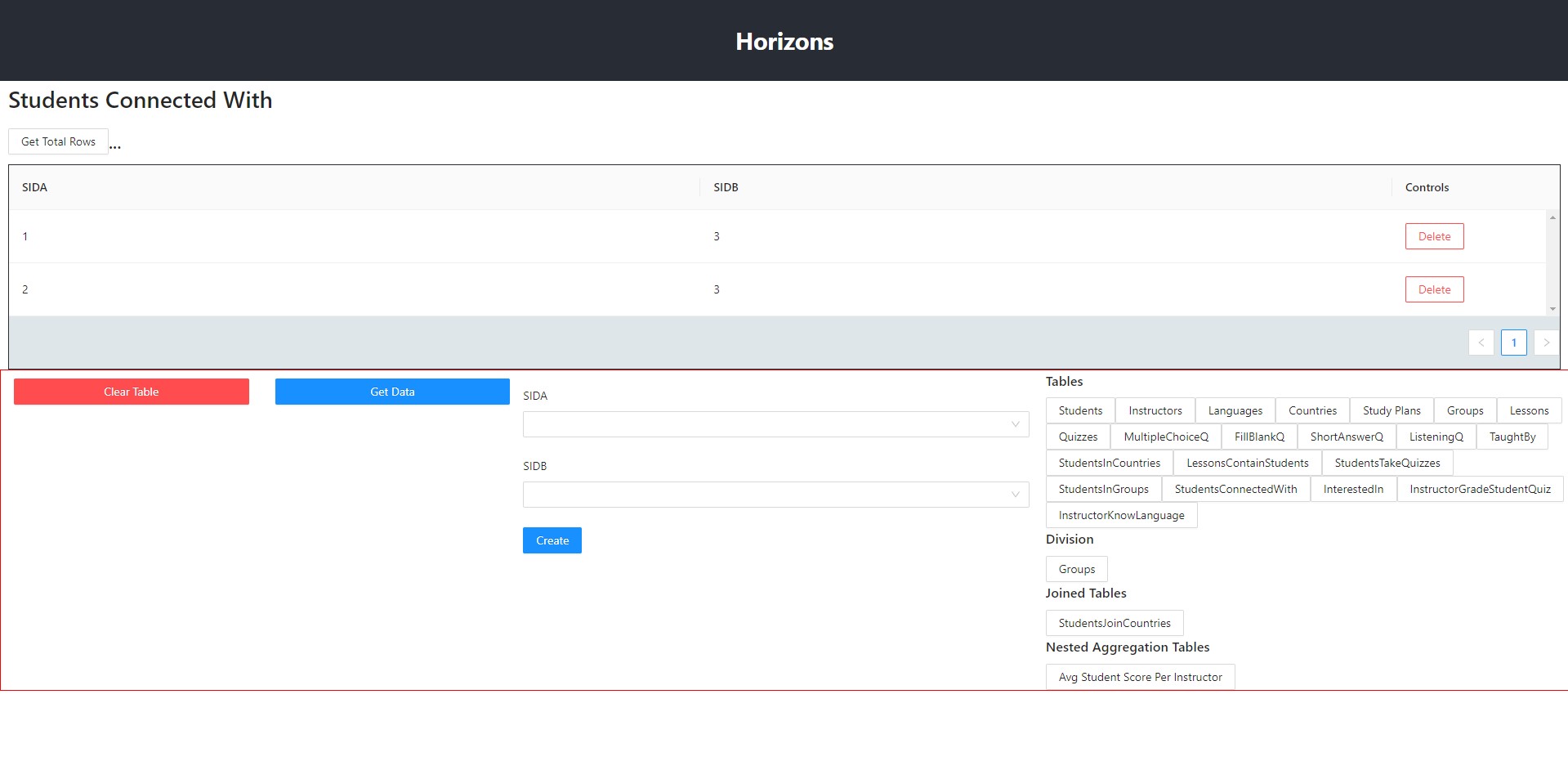Open Groups under Division section
This screenshot has width=1568, height=757.
click(1076, 569)
